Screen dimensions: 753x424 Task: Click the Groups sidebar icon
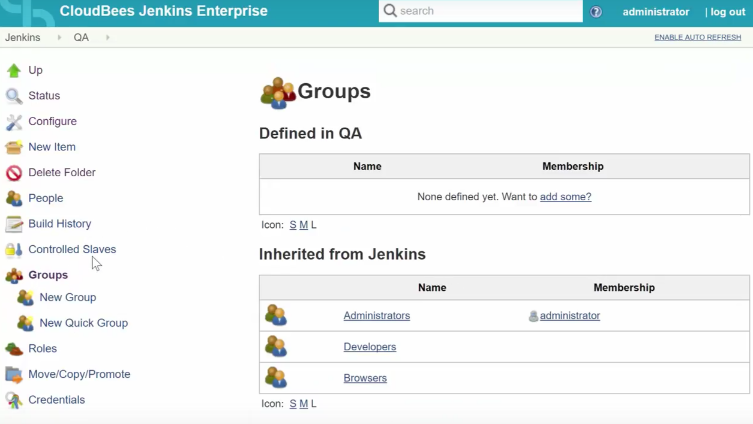point(13,275)
